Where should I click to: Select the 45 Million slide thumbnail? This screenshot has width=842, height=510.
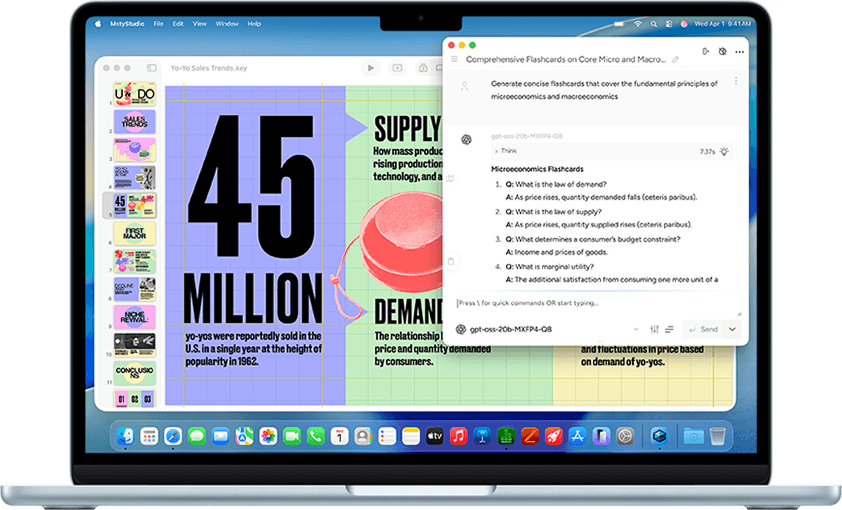pyautogui.click(x=134, y=205)
